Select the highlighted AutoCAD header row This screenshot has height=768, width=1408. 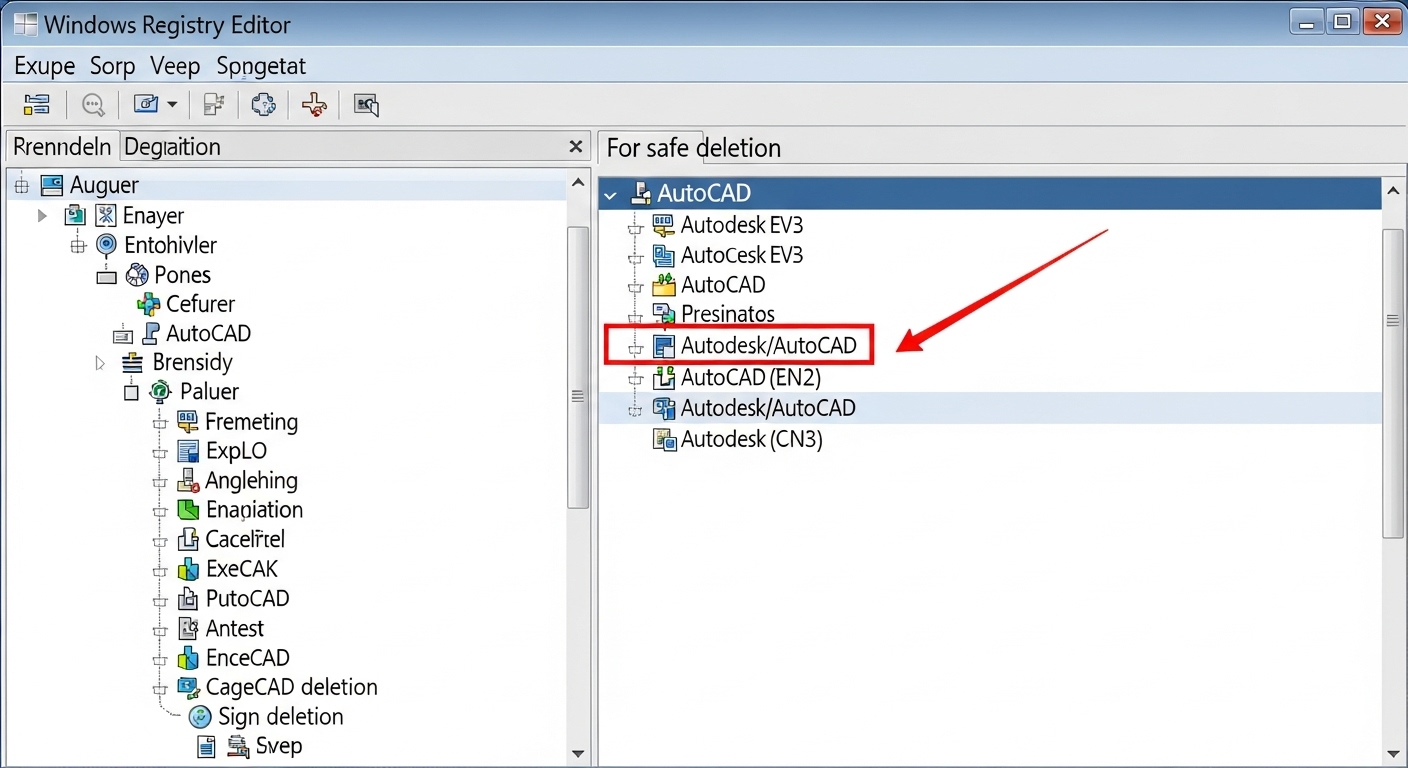coord(990,193)
